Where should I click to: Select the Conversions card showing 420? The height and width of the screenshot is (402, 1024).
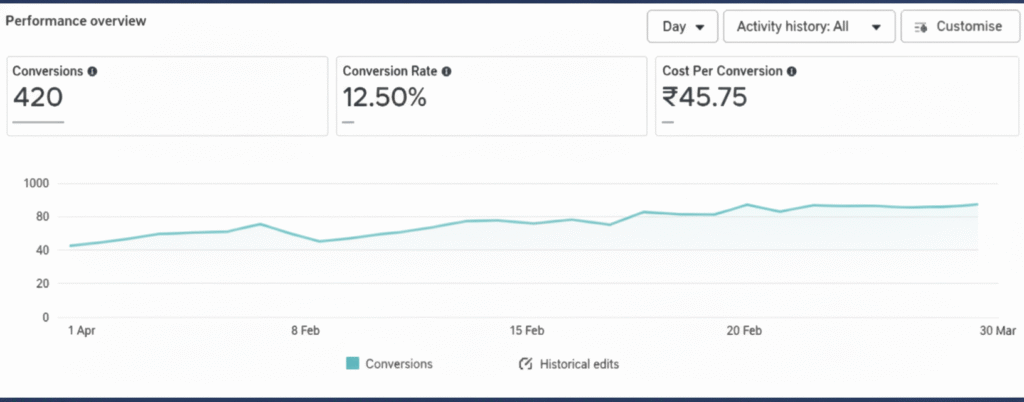(168, 96)
